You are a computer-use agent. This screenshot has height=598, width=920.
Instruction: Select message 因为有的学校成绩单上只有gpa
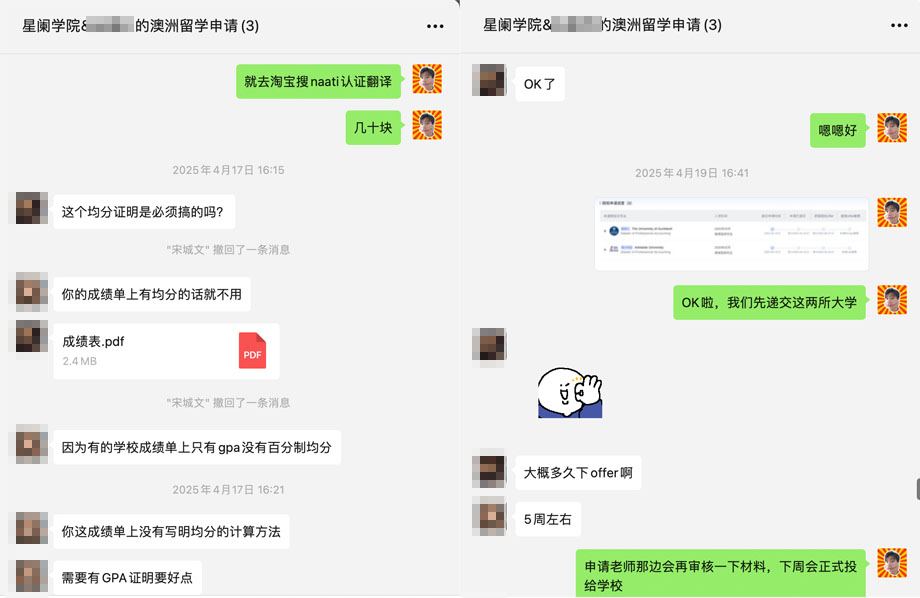(x=197, y=448)
